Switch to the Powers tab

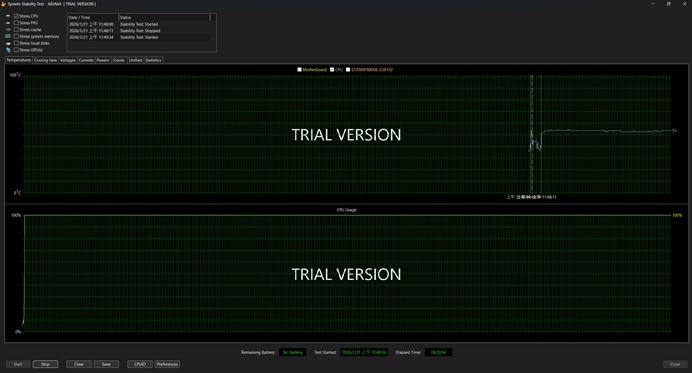[103, 60]
